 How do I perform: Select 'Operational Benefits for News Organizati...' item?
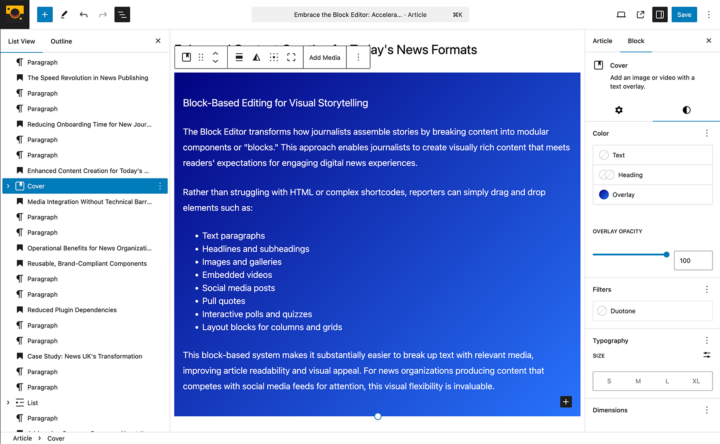(x=89, y=248)
